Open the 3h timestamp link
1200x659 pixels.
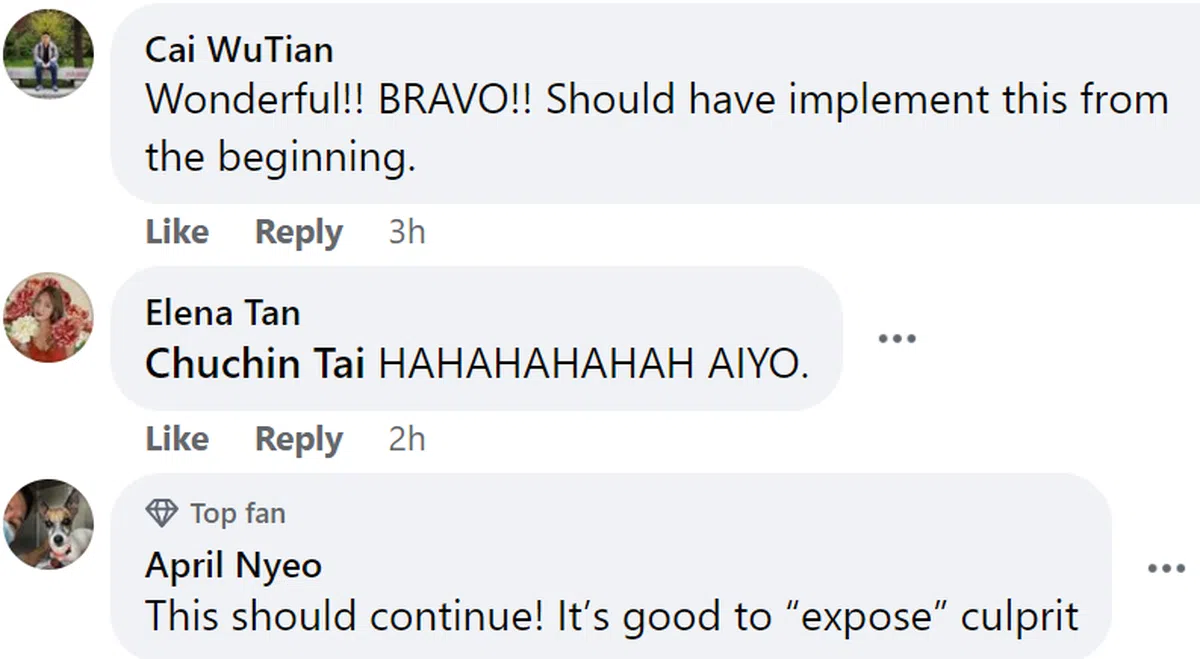(x=407, y=232)
